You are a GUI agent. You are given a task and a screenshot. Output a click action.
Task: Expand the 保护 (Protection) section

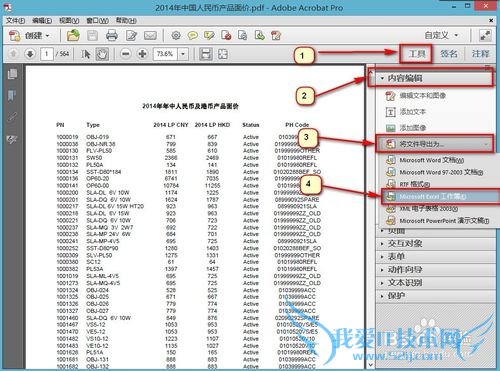click(x=436, y=296)
